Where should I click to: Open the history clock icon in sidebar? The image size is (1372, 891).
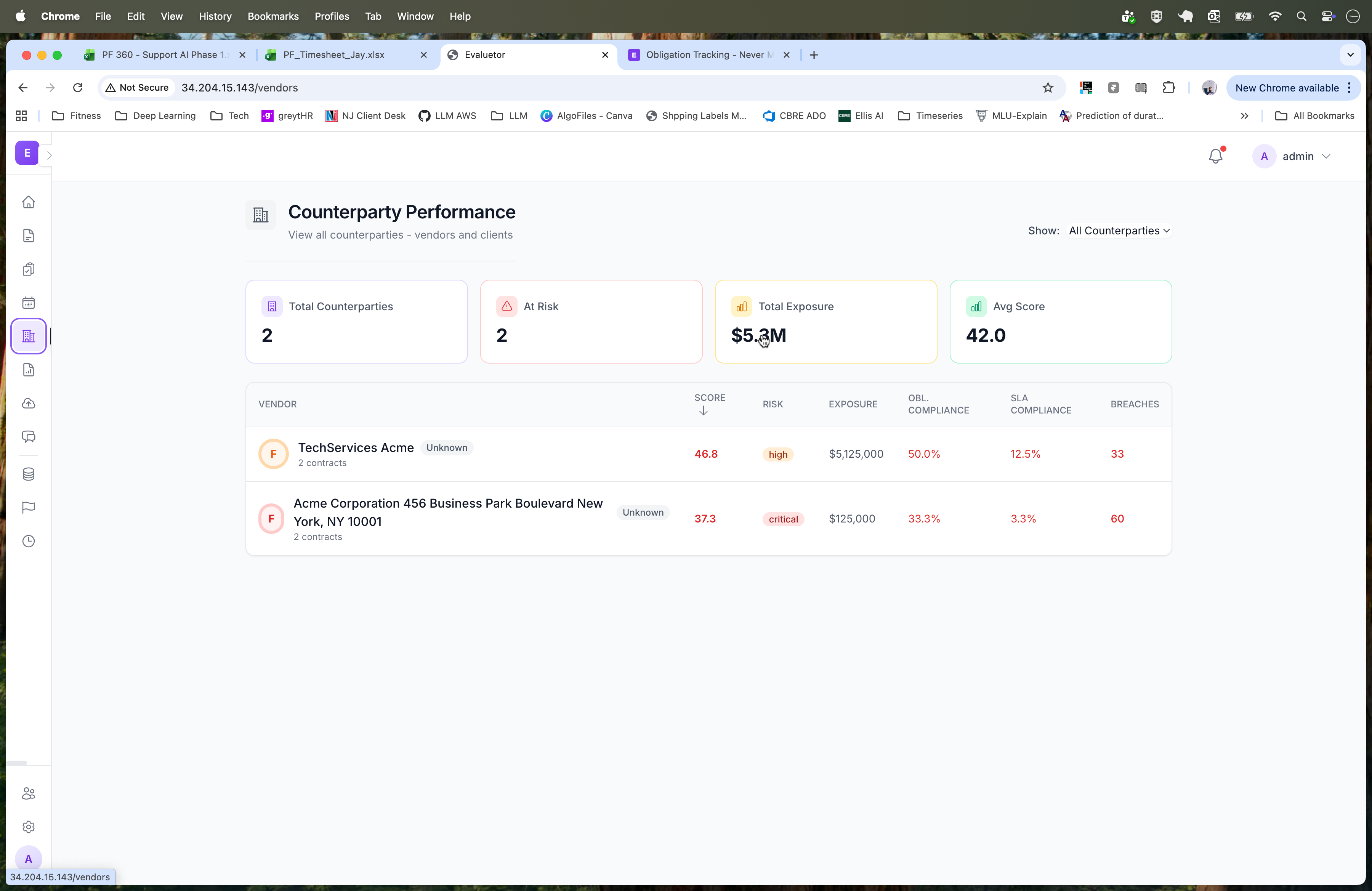click(28, 541)
